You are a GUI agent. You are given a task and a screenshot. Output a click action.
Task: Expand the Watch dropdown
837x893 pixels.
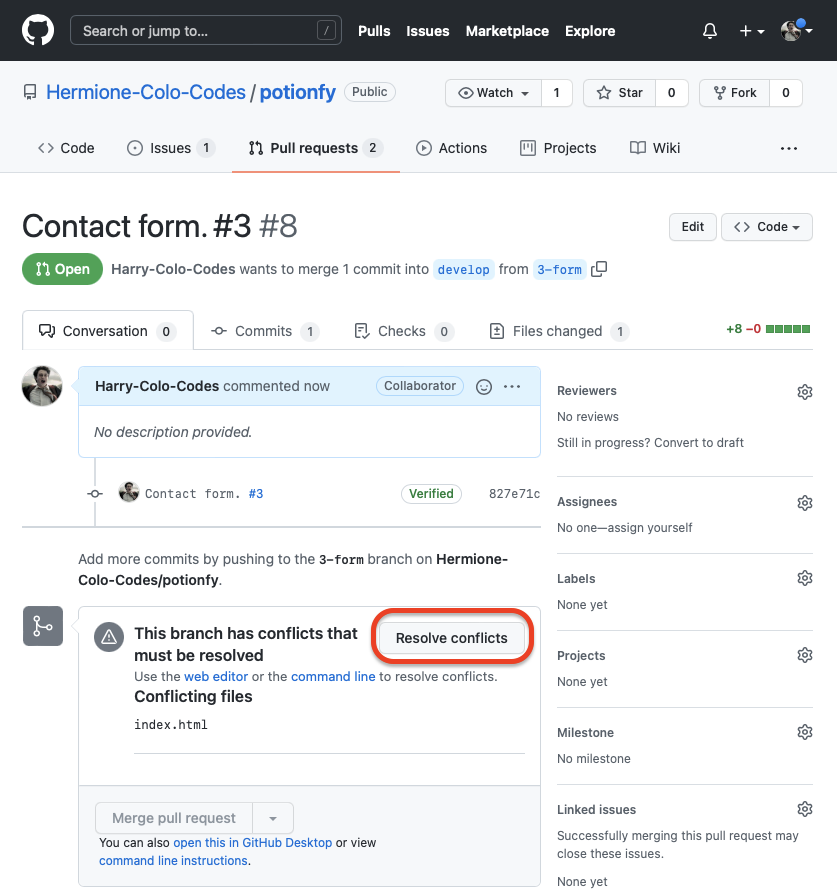pyautogui.click(x=494, y=93)
